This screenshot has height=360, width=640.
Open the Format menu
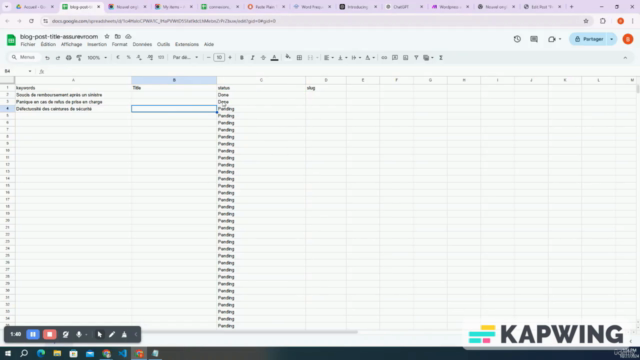(x=120, y=44)
